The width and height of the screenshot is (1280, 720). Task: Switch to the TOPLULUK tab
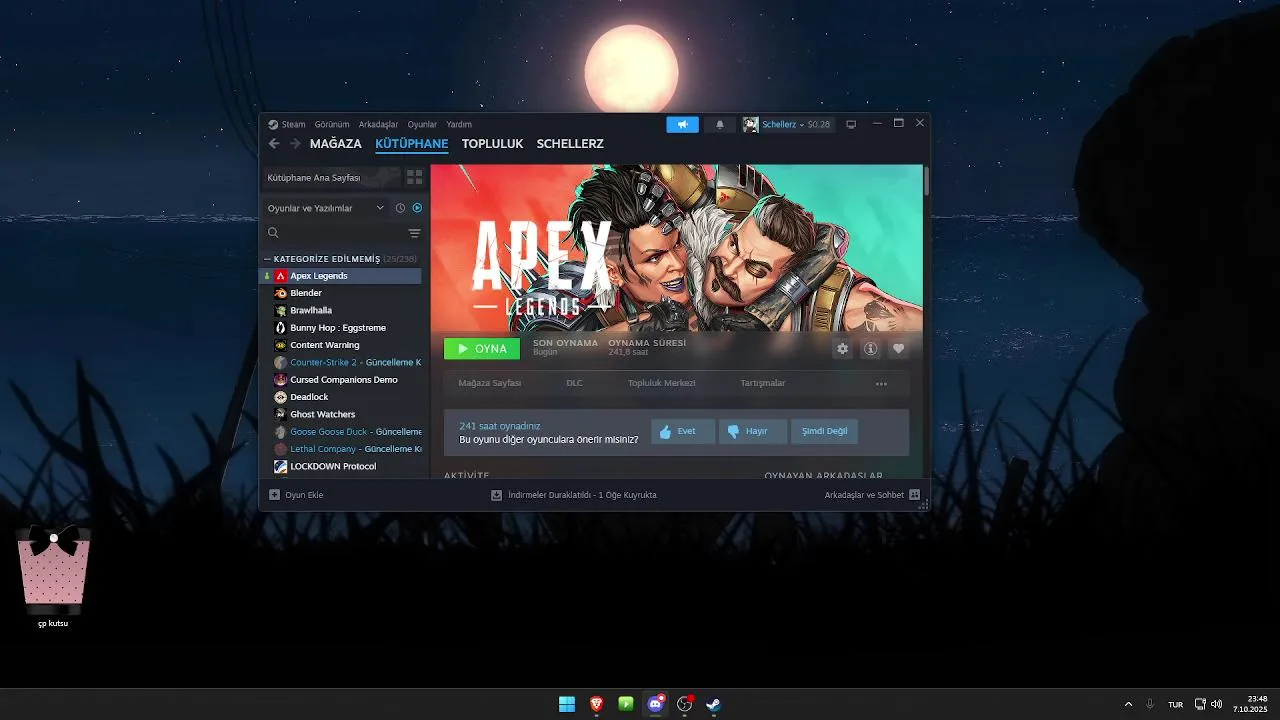(x=492, y=144)
